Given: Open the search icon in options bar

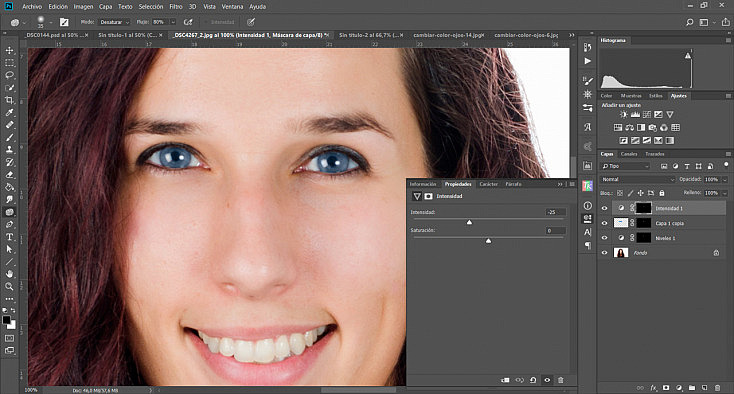Looking at the screenshot, I should pyautogui.click(x=689, y=22).
